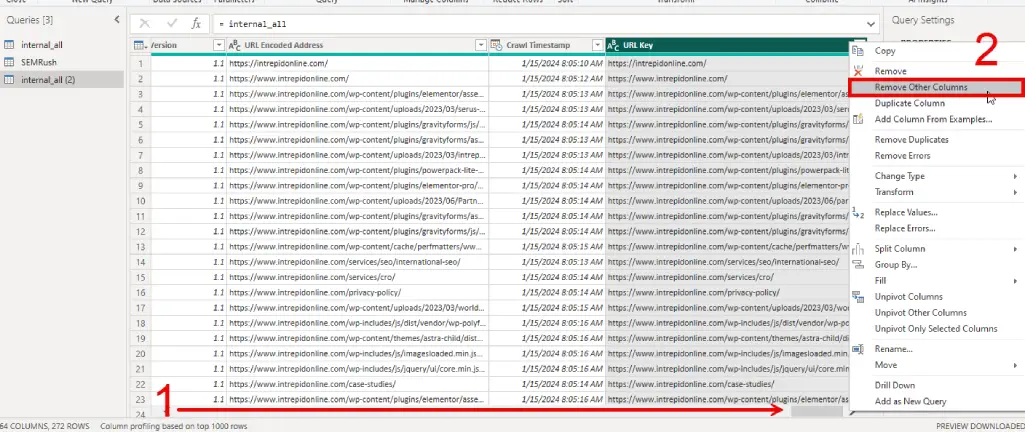The width and height of the screenshot is (1025, 432).
Task: Click Version value 1.1 in row 16
Action: click(189, 292)
